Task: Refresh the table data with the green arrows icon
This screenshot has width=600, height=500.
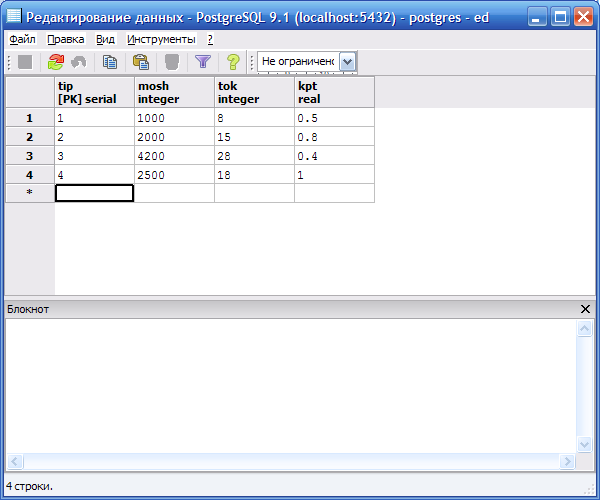Action: point(56,62)
